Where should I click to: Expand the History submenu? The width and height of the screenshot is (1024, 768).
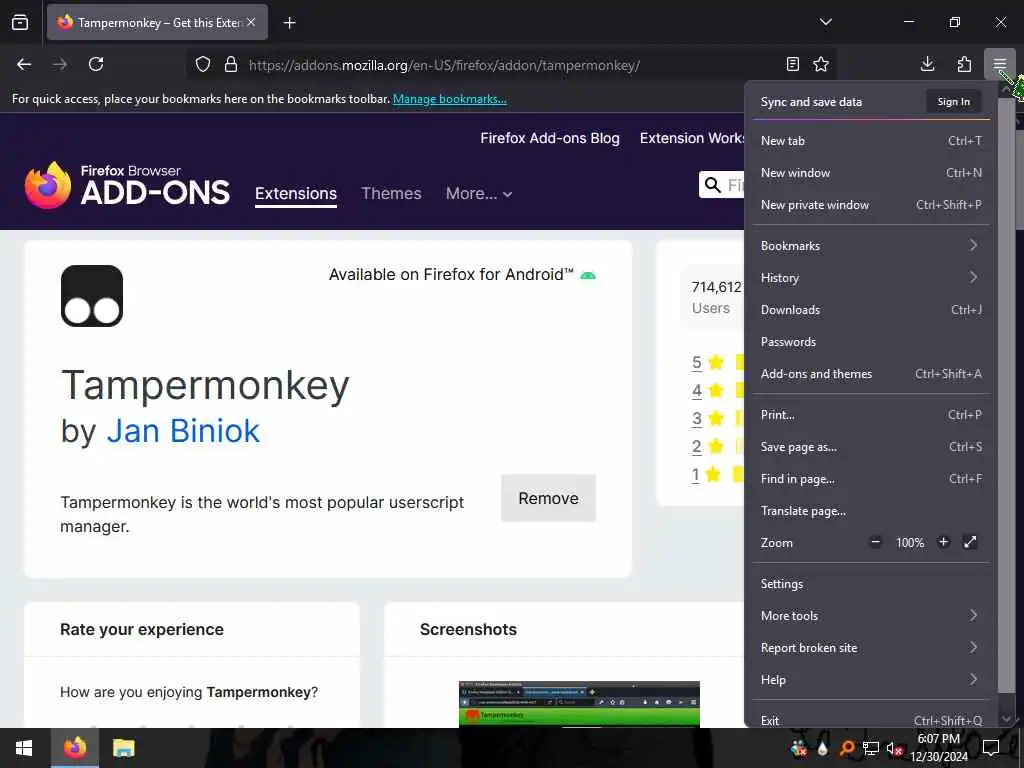(x=871, y=278)
